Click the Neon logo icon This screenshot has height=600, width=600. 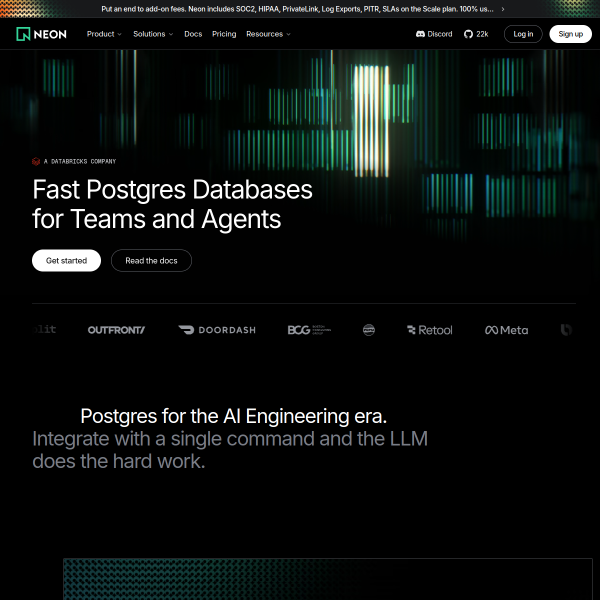23,34
